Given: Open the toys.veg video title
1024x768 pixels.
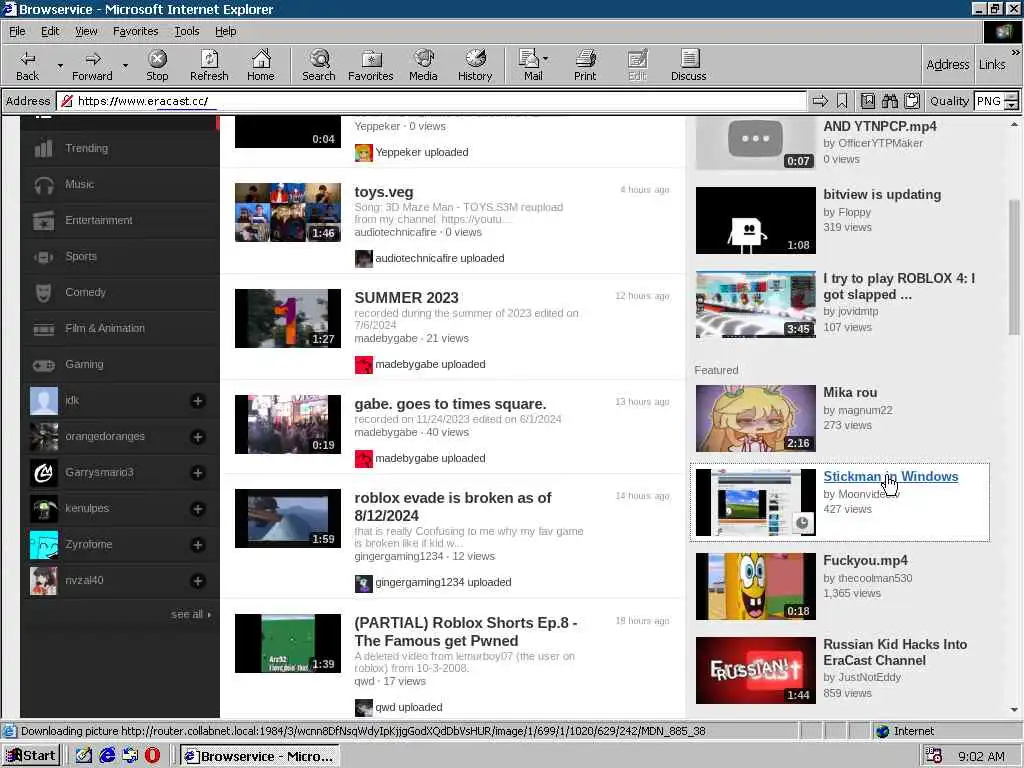Looking at the screenshot, I should (x=383, y=192).
